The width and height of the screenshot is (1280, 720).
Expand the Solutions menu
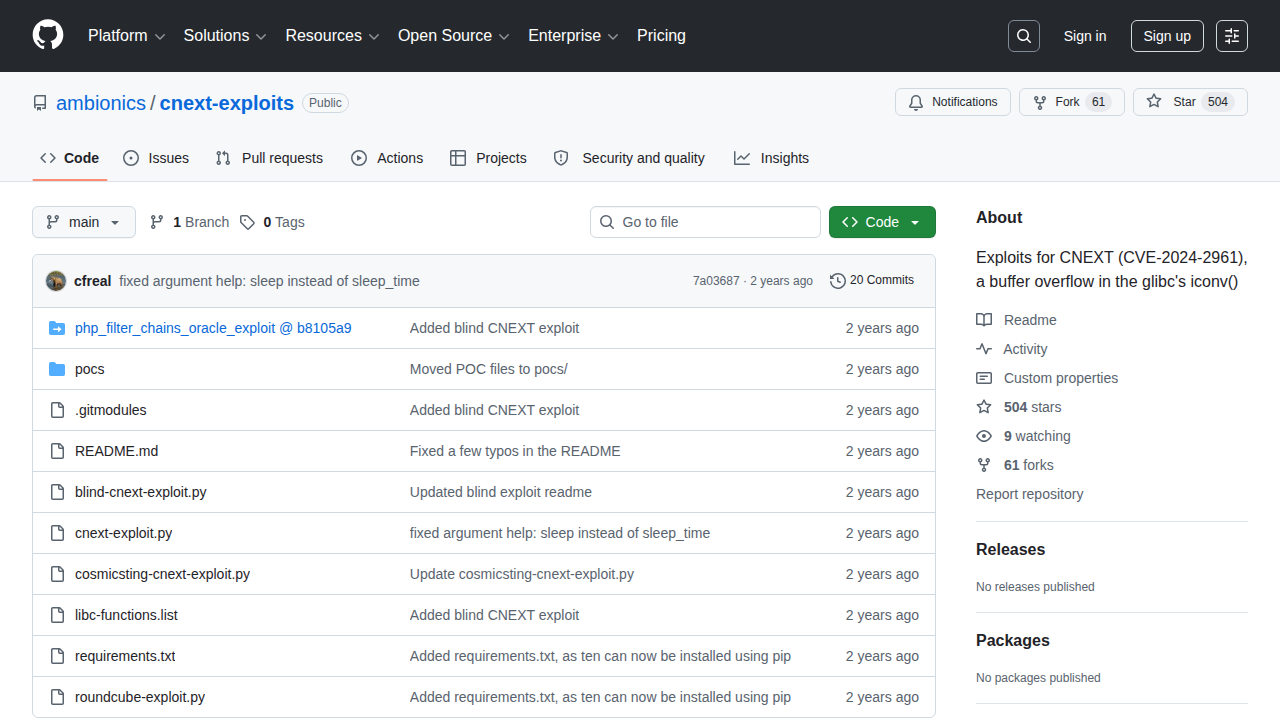pos(225,36)
